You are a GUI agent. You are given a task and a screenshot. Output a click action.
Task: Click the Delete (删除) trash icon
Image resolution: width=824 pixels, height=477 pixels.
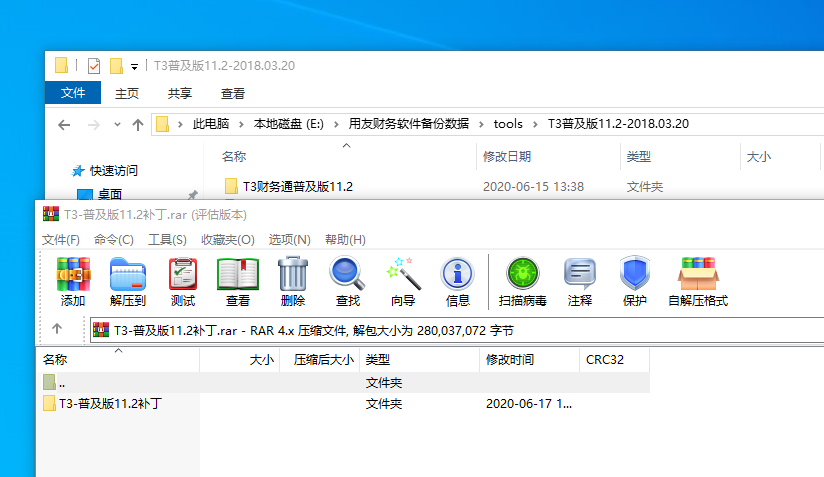pyautogui.click(x=293, y=274)
